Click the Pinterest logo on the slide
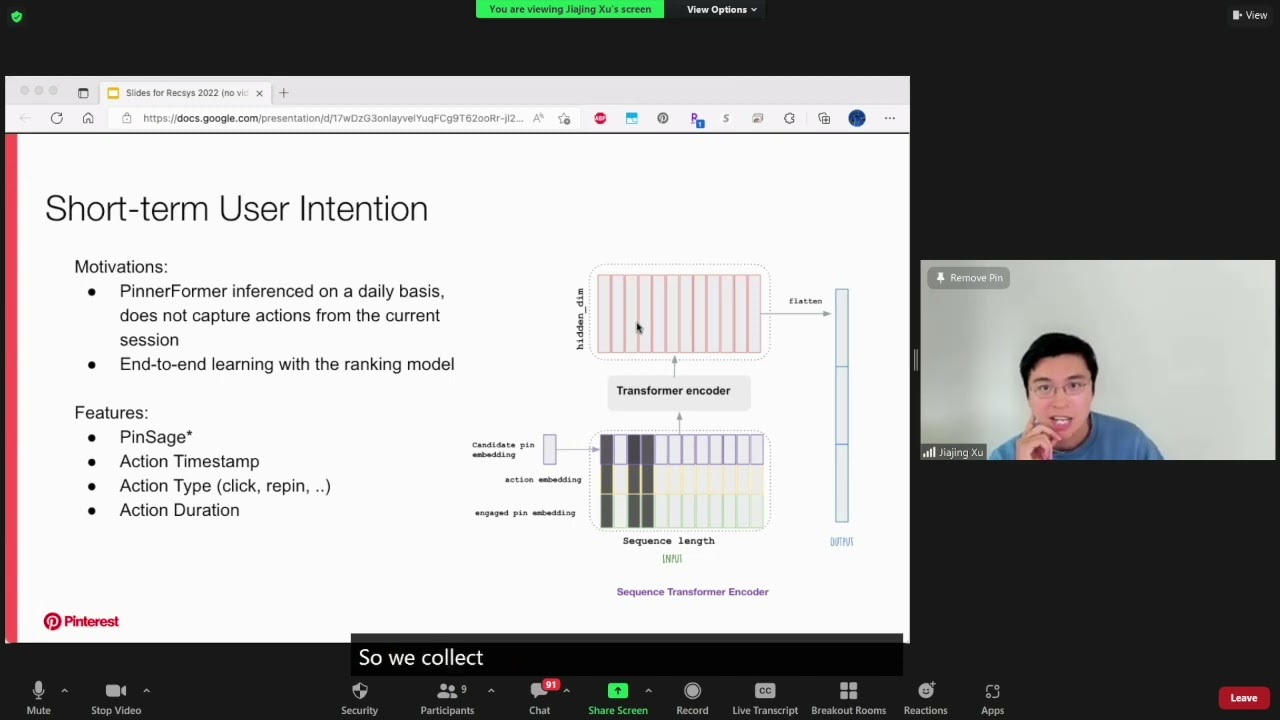 click(81, 621)
